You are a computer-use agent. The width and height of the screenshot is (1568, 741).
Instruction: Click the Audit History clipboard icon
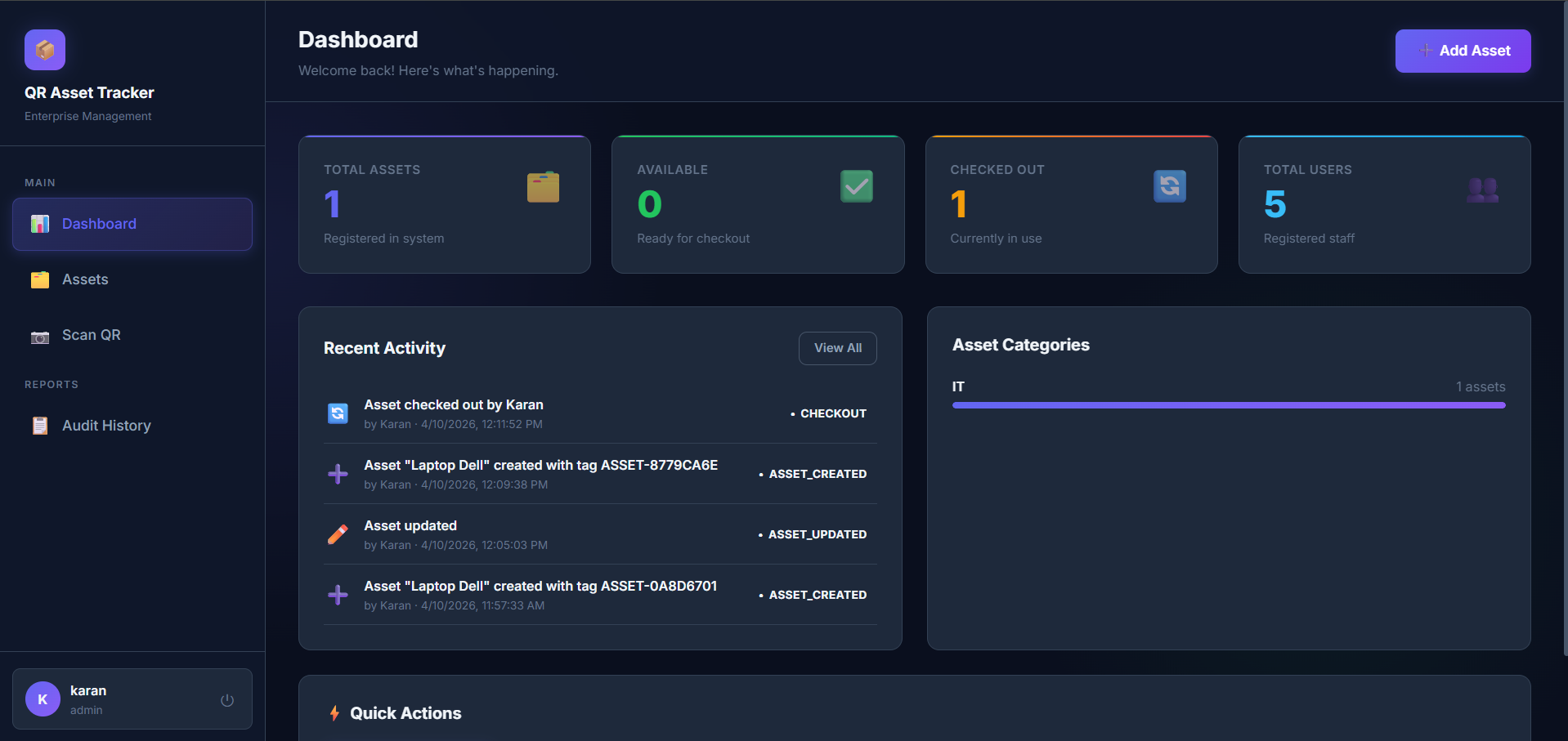click(39, 425)
